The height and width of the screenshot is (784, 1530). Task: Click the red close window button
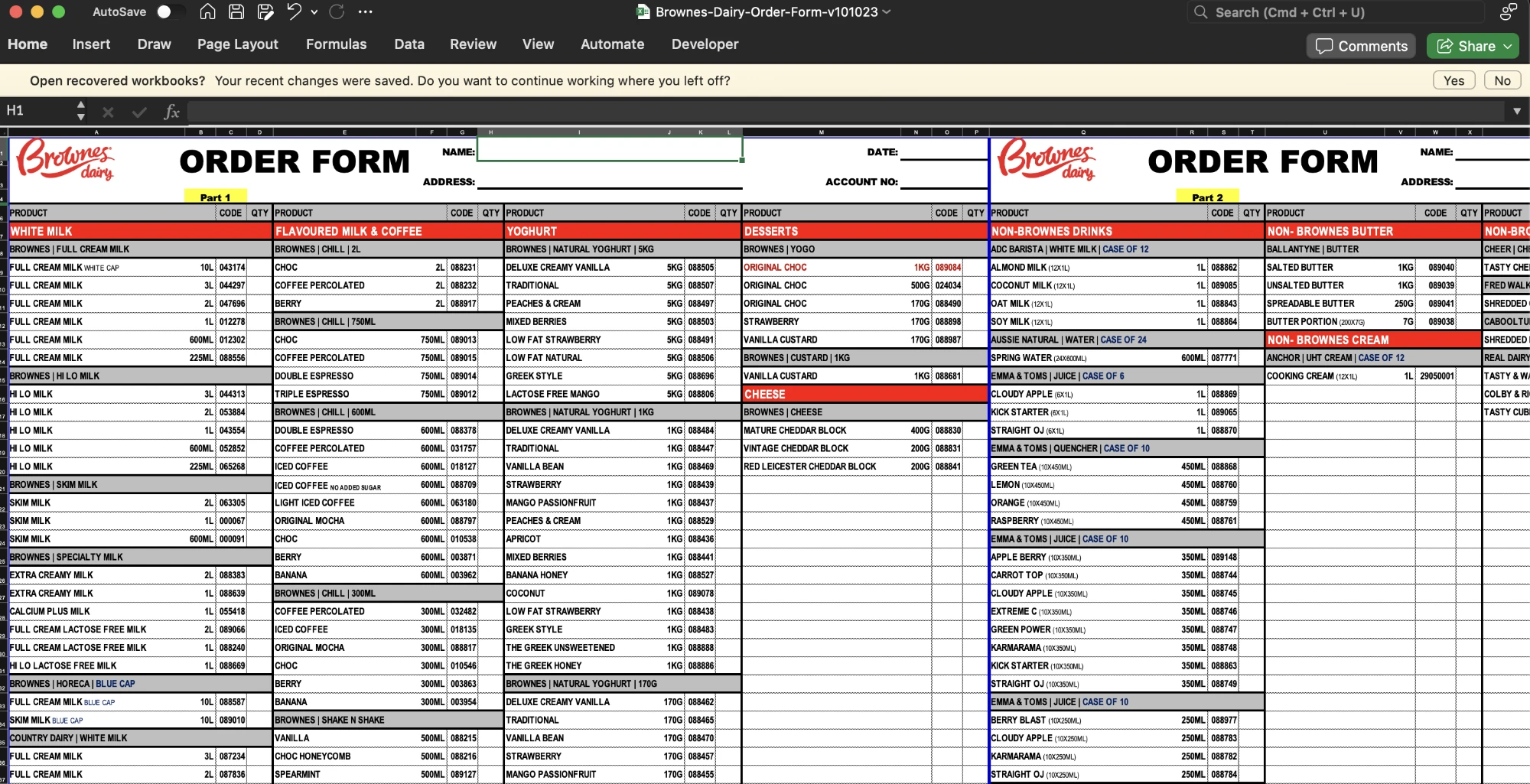click(15, 11)
